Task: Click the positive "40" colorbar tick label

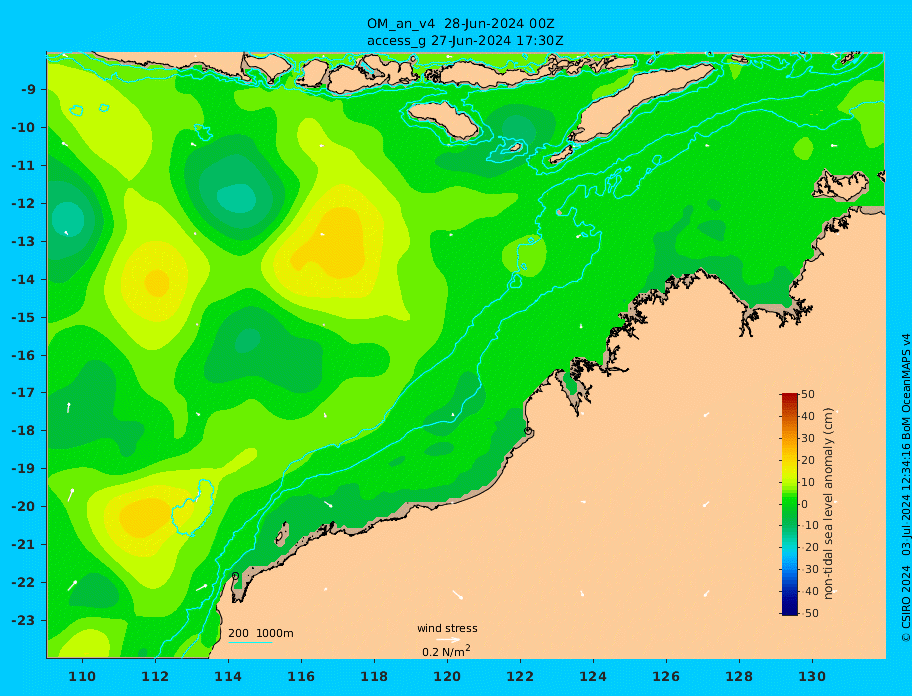Action: point(808,416)
